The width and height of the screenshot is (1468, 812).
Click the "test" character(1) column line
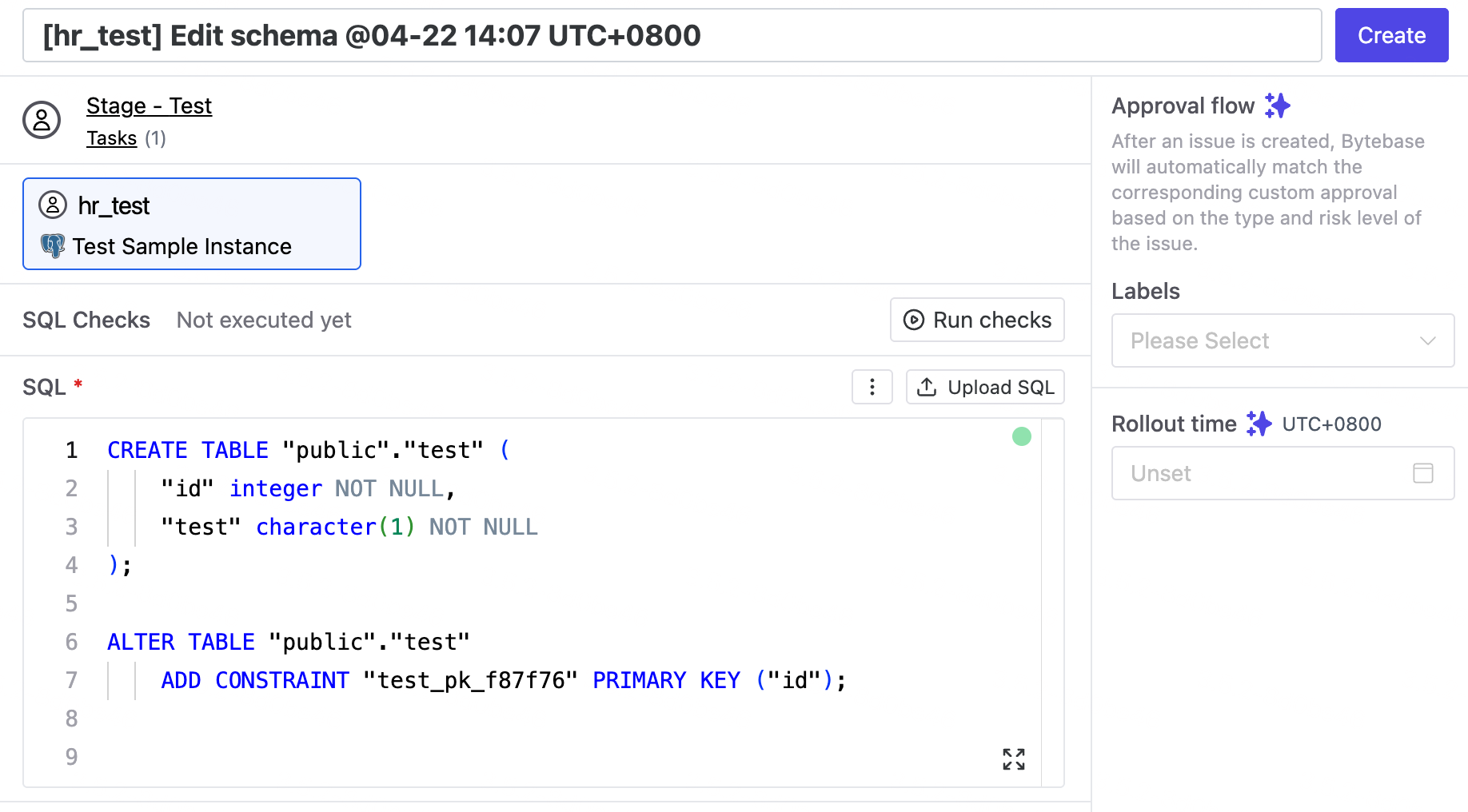pyautogui.click(x=349, y=527)
